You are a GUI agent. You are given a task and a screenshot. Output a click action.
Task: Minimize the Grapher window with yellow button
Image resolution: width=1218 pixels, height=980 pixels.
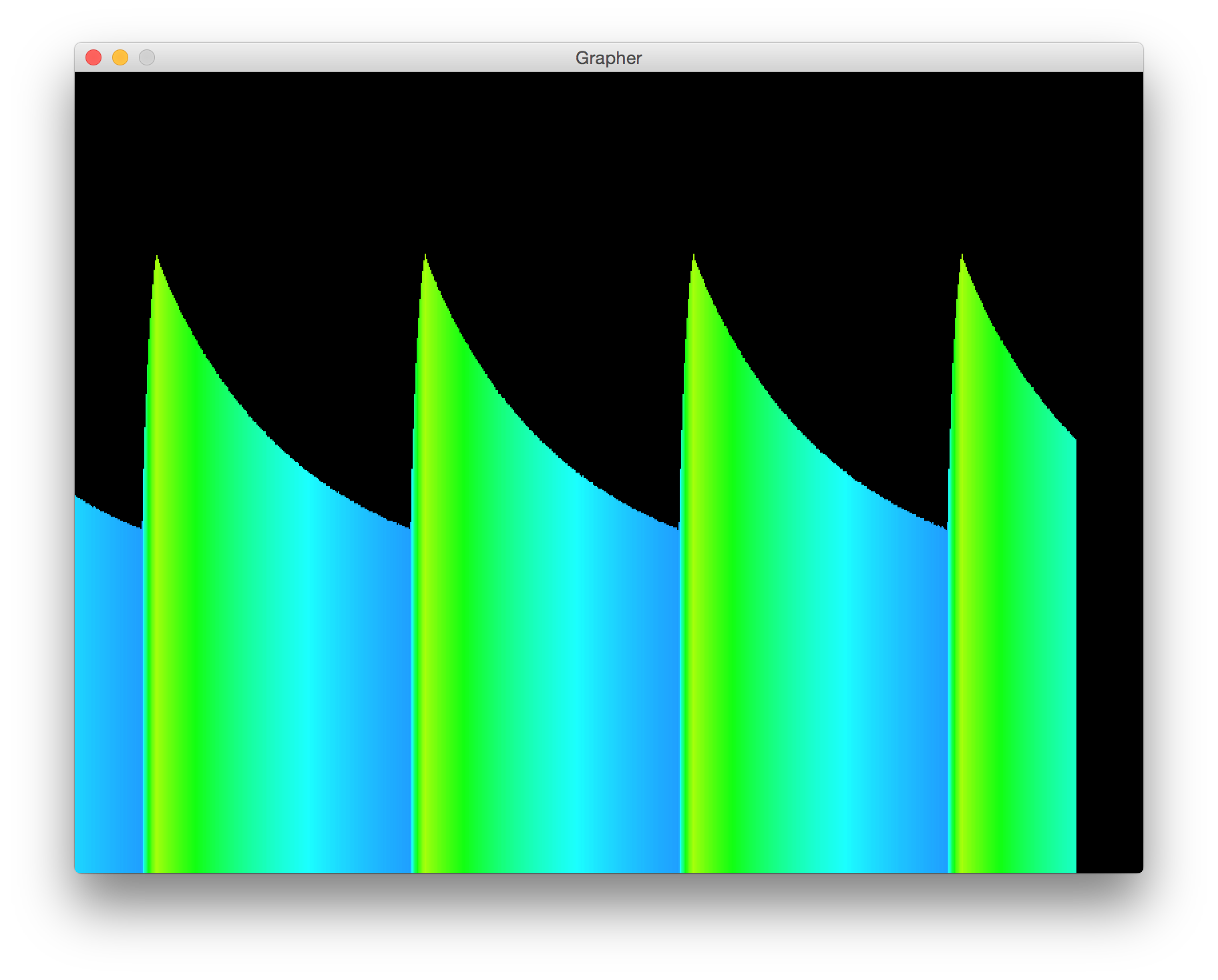pos(120,58)
